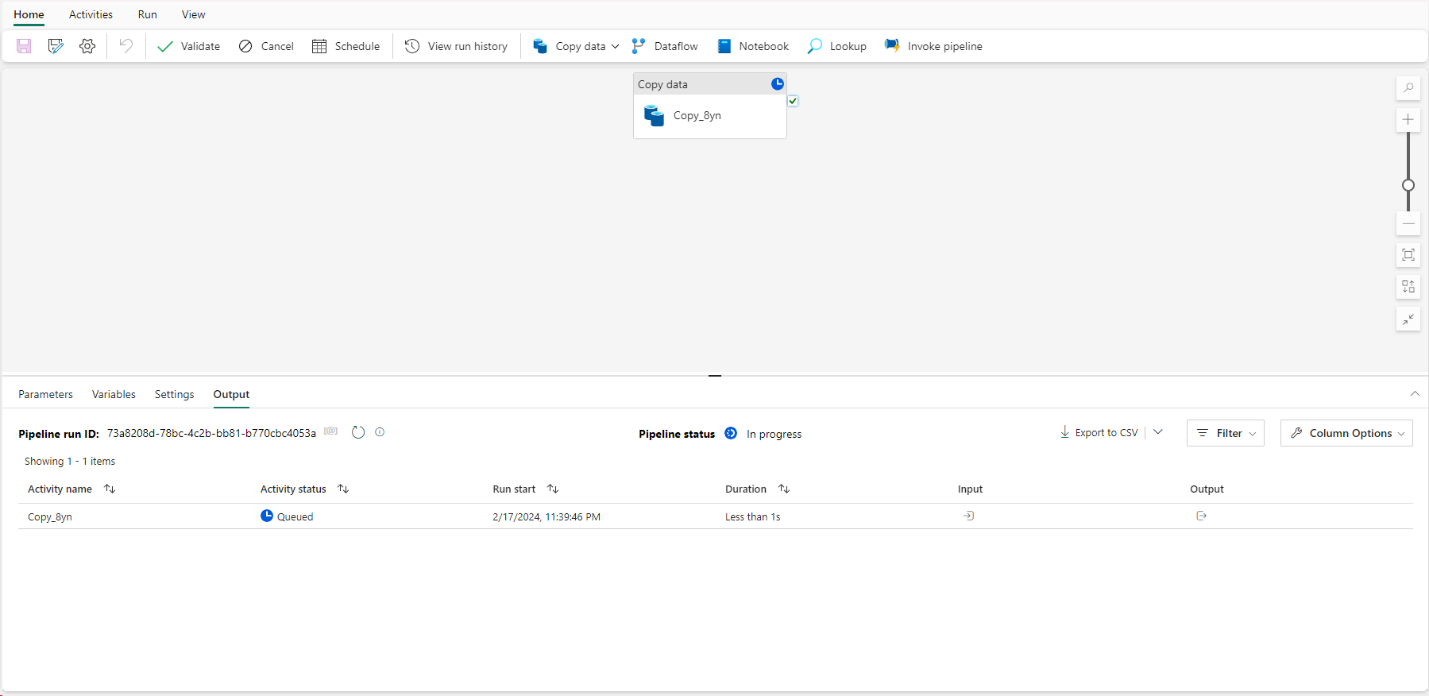Screen dimensions: 1429x696
Task: Click the Save pipeline icon
Action: tap(24, 46)
